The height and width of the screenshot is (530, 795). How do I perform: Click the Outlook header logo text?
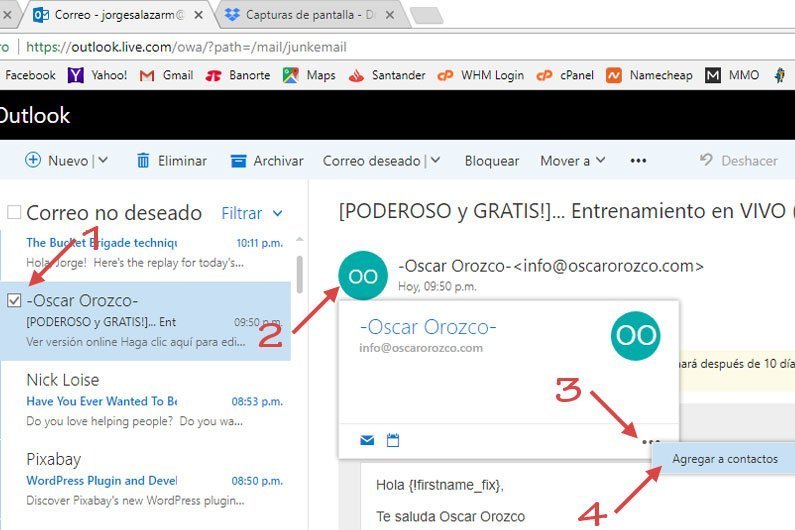tap(34, 115)
